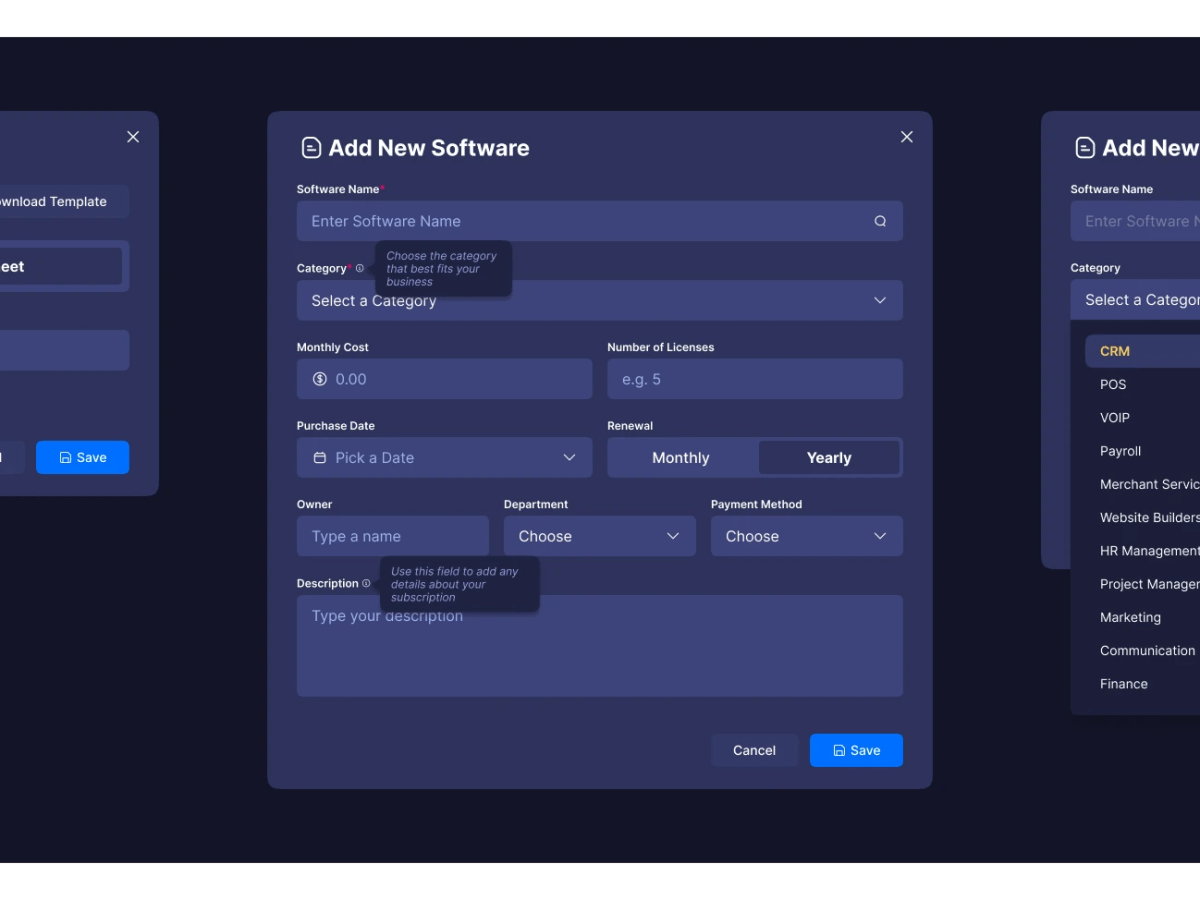Close the left partial dialog

(x=133, y=137)
